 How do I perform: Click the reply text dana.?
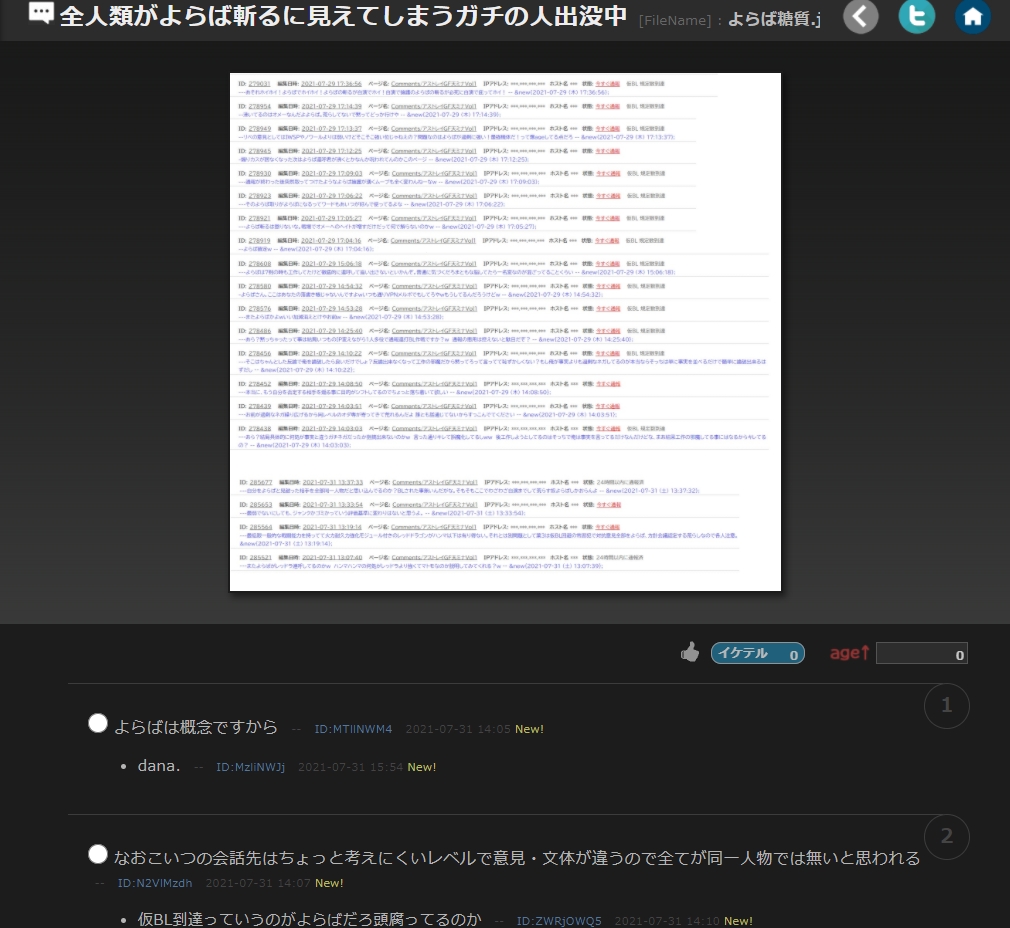tap(159, 766)
